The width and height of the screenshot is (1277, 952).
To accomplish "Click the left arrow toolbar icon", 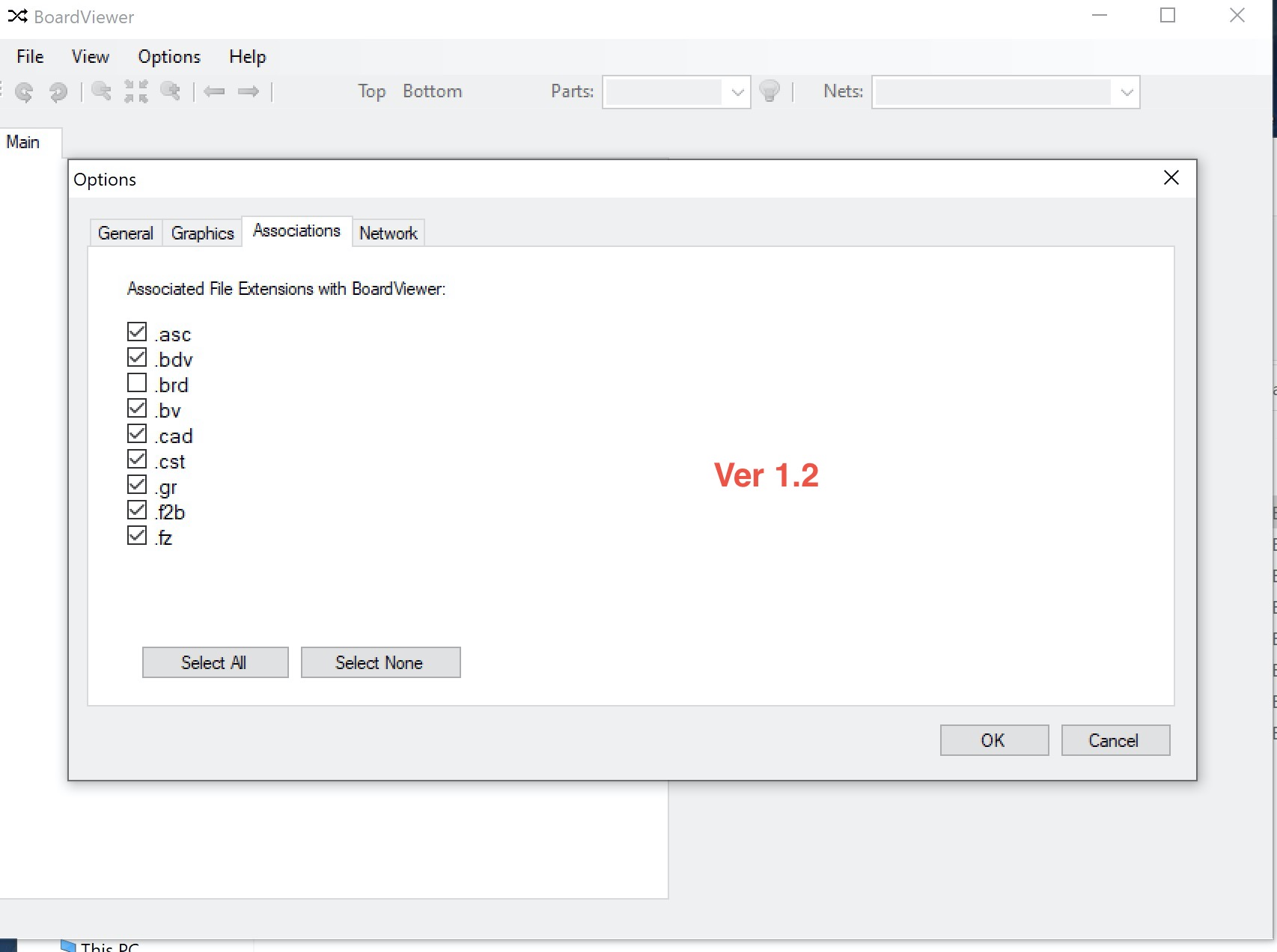I will pyautogui.click(x=214, y=91).
